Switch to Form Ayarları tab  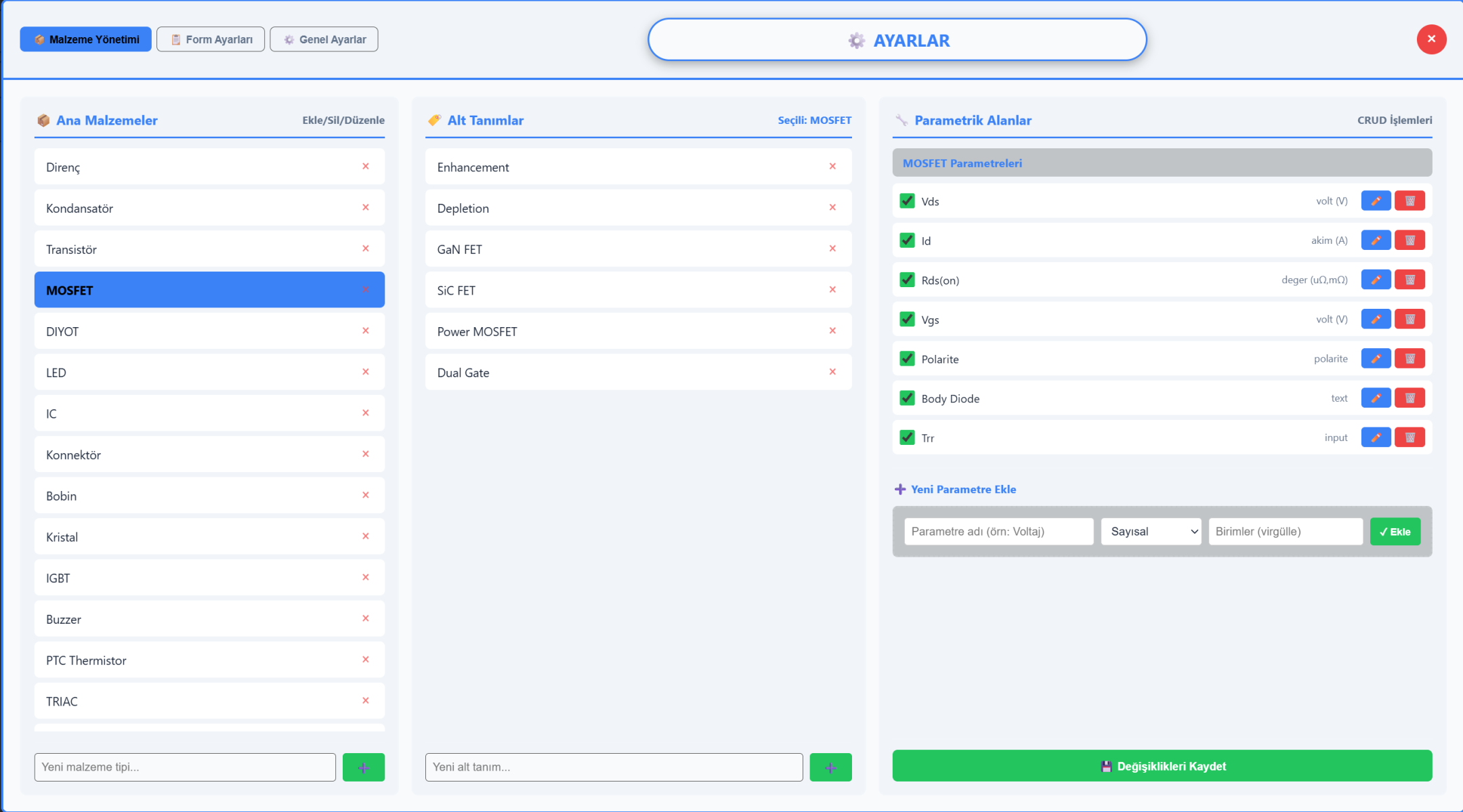tap(211, 39)
